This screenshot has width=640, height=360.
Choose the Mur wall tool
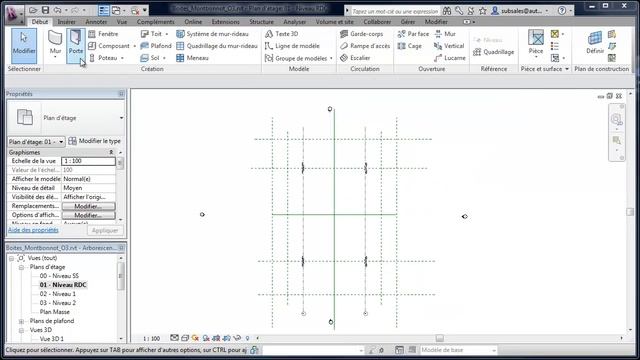55,46
